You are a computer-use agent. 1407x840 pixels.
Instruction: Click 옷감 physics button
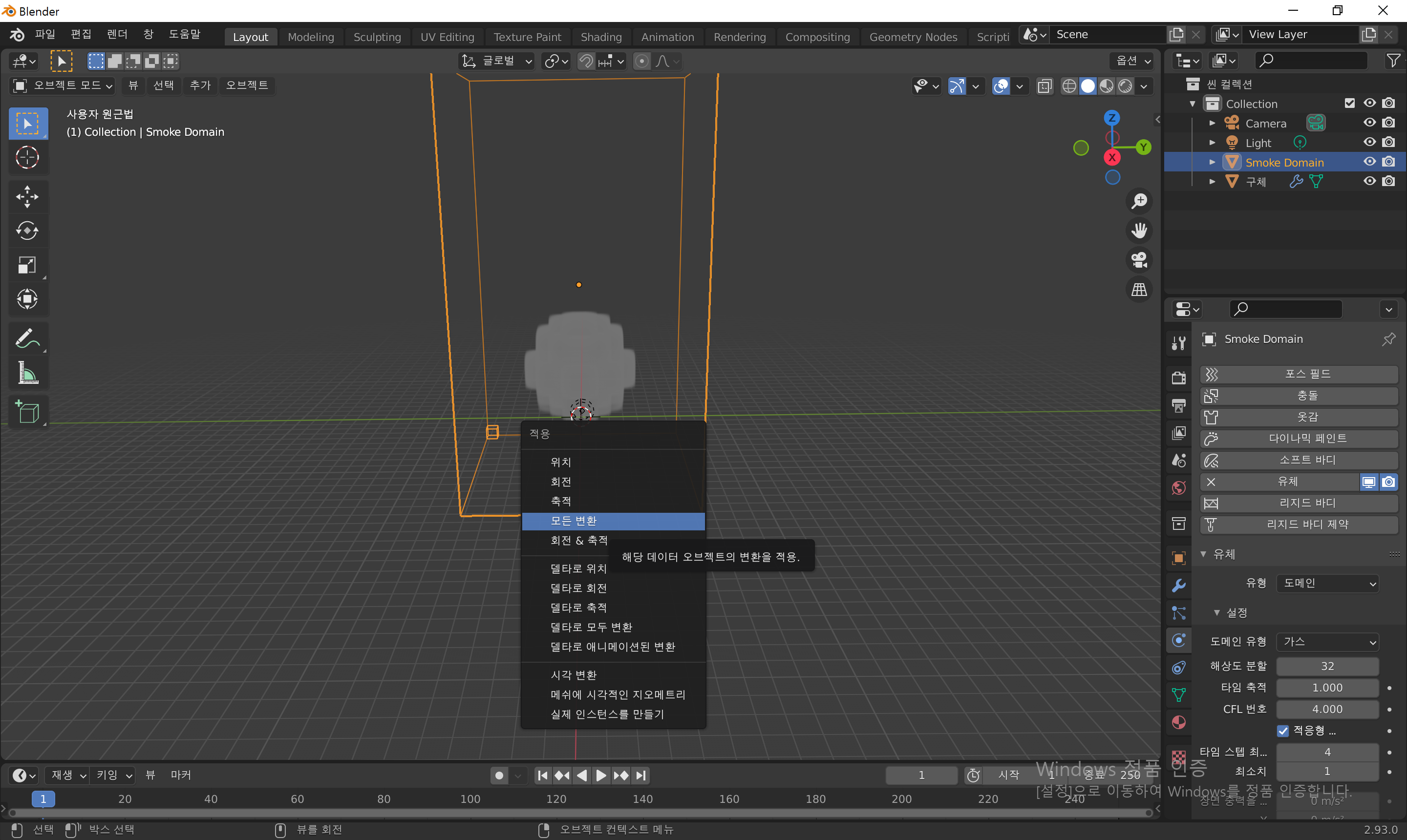coord(1299,417)
